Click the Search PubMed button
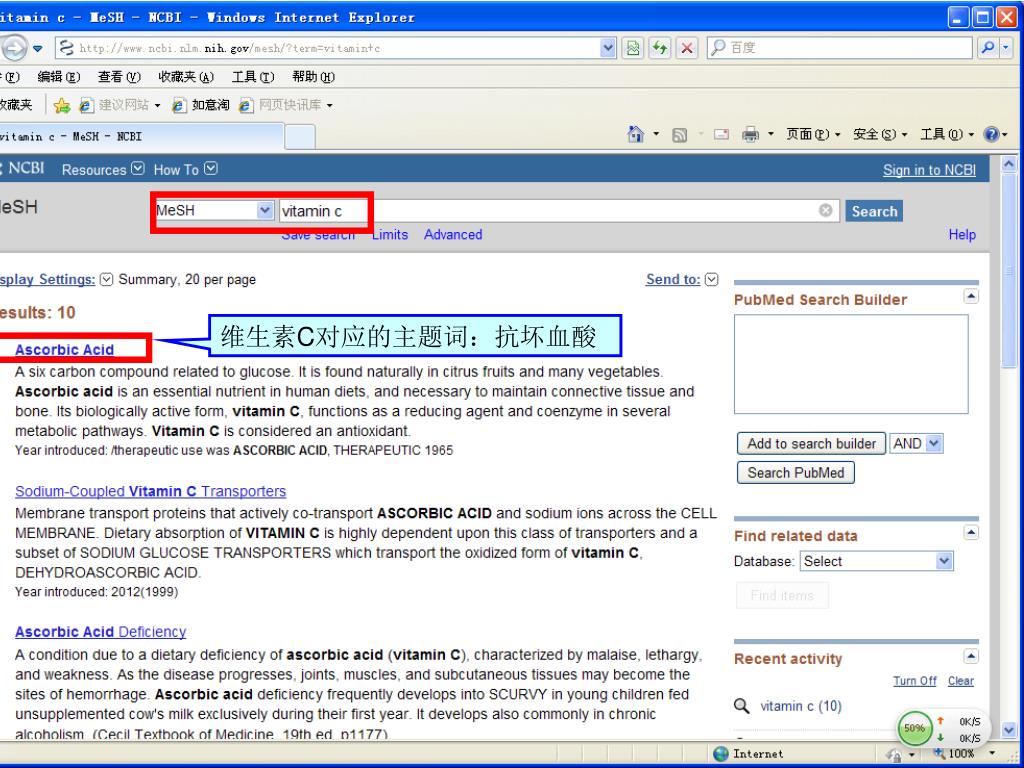This screenshot has width=1024, height=768. coord(795,472)
